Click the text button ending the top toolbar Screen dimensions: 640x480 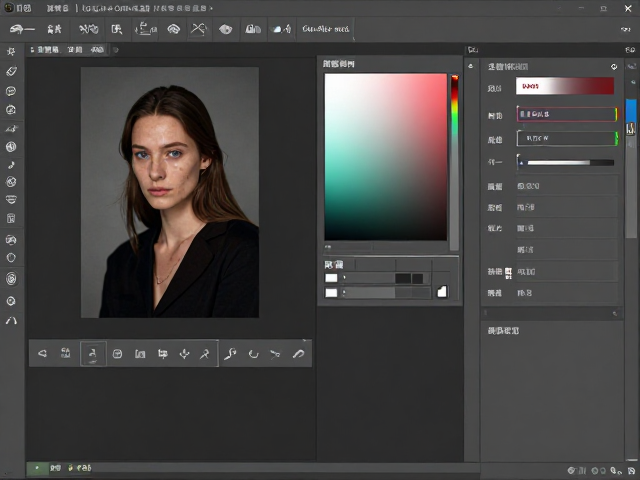[325, 29]
